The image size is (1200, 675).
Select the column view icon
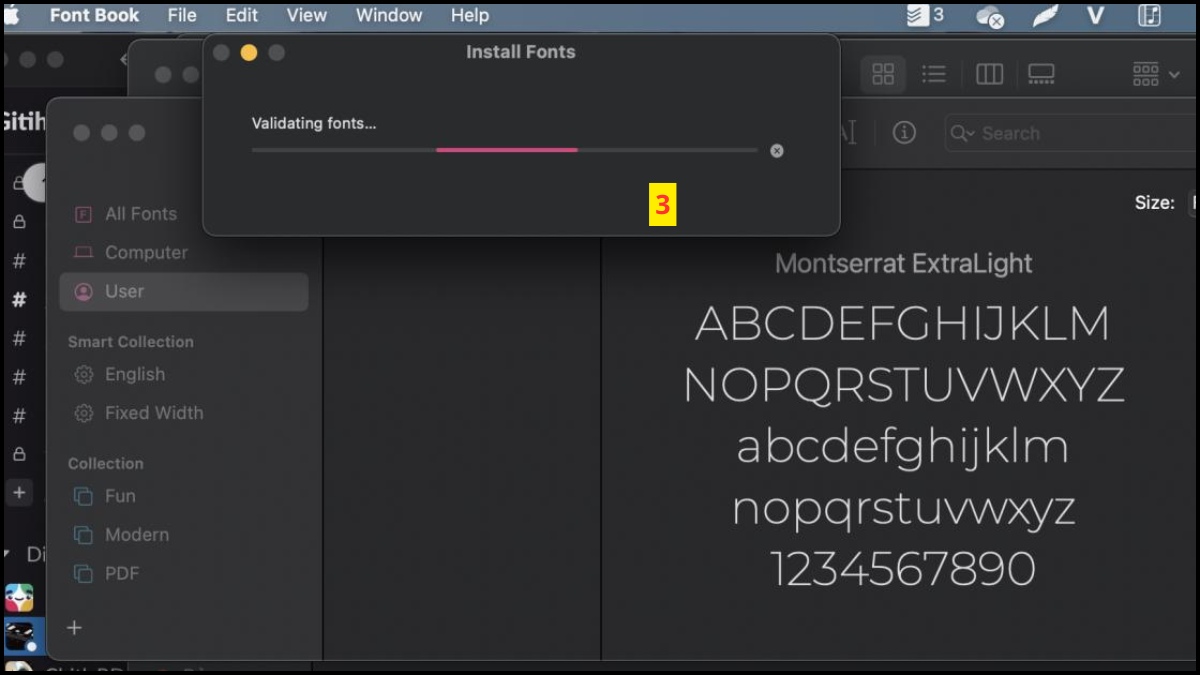[x=988, y=73]
